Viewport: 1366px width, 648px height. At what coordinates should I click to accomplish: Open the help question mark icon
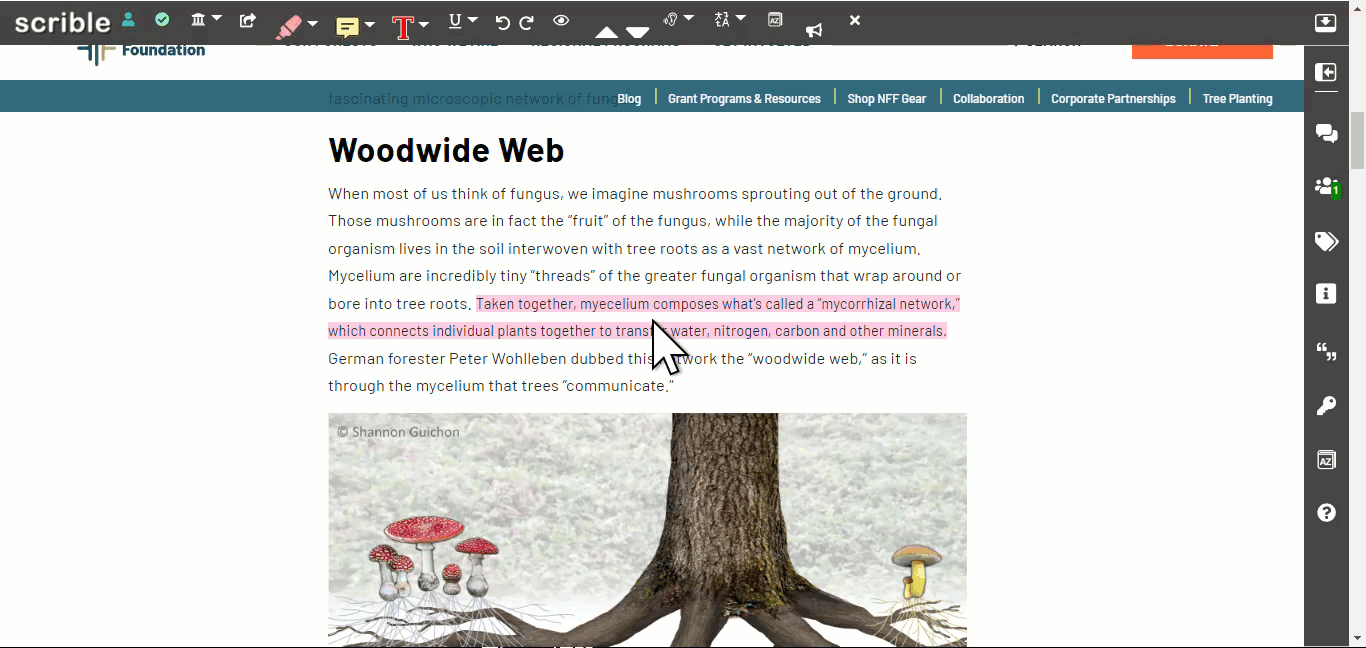[x=1326, y=513]
